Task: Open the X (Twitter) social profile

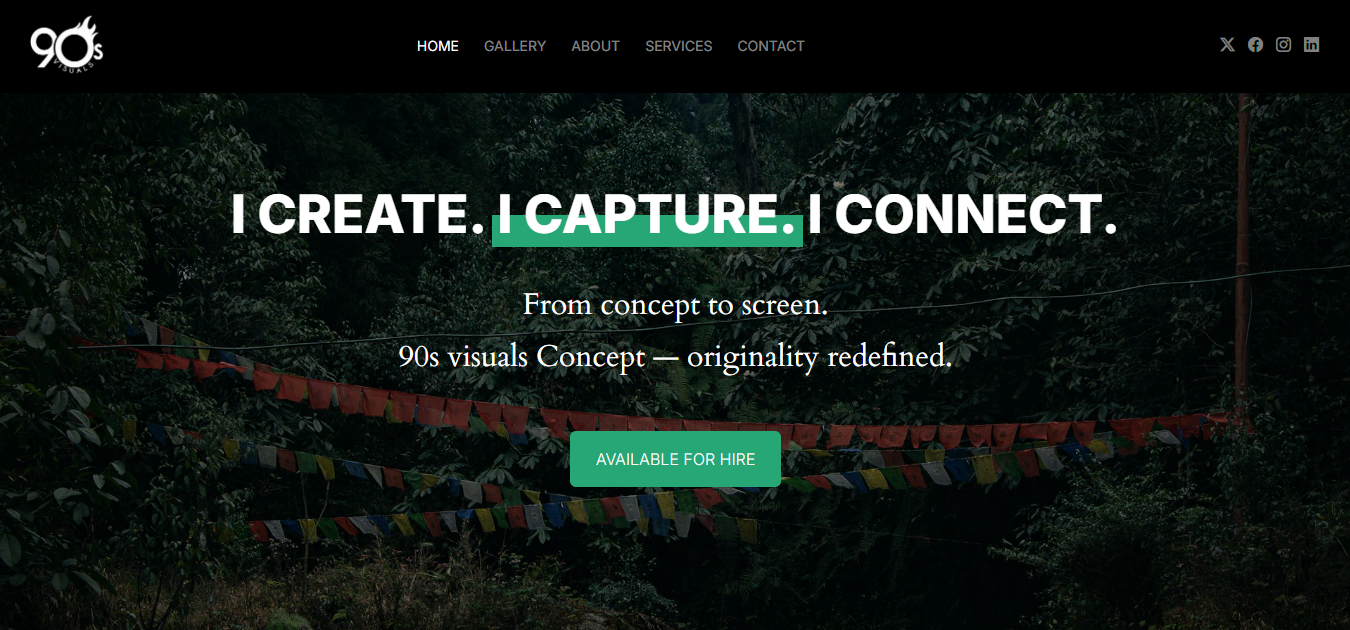Action: tap(1227, 45)
